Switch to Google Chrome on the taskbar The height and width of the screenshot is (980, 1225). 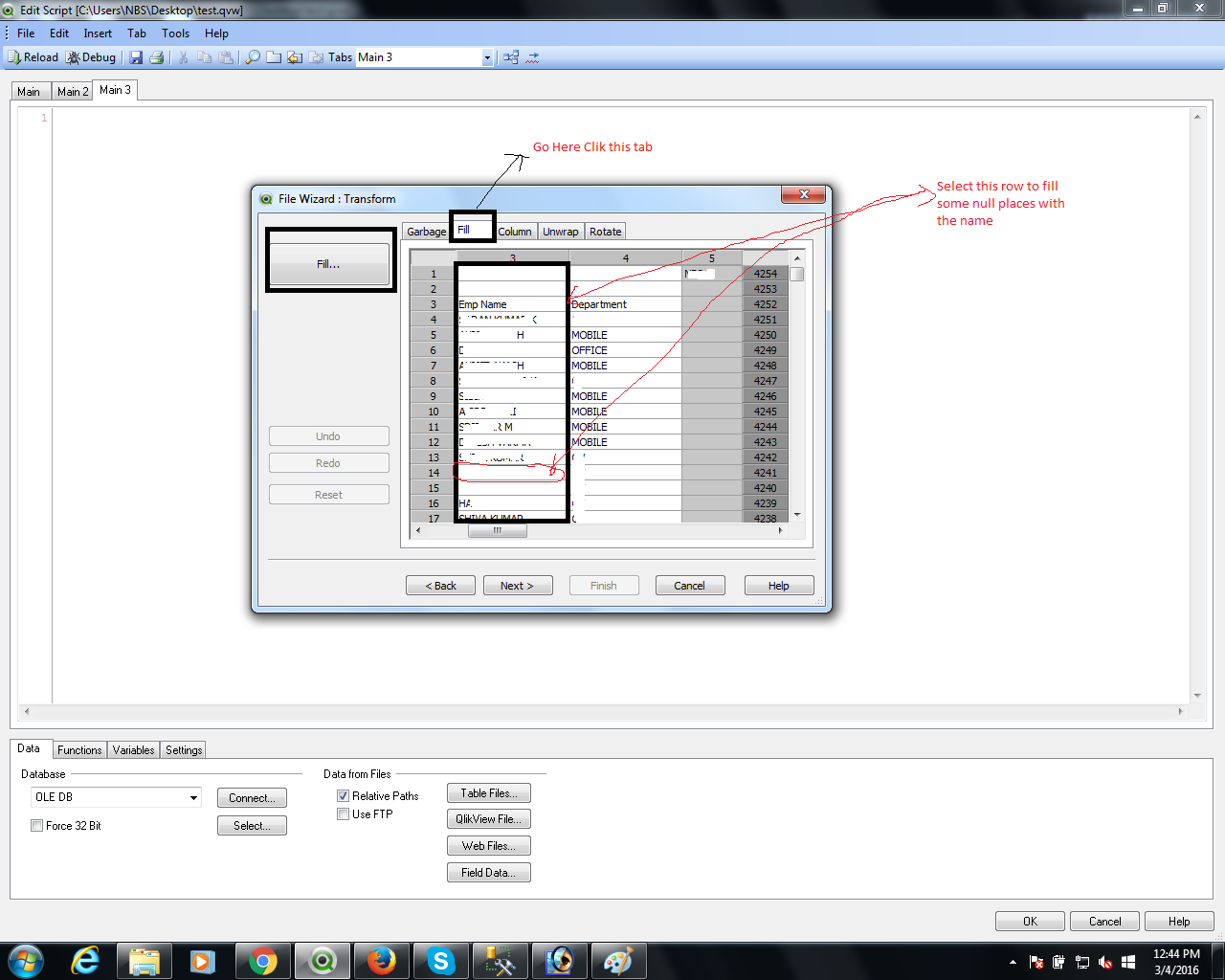[262, 961]
